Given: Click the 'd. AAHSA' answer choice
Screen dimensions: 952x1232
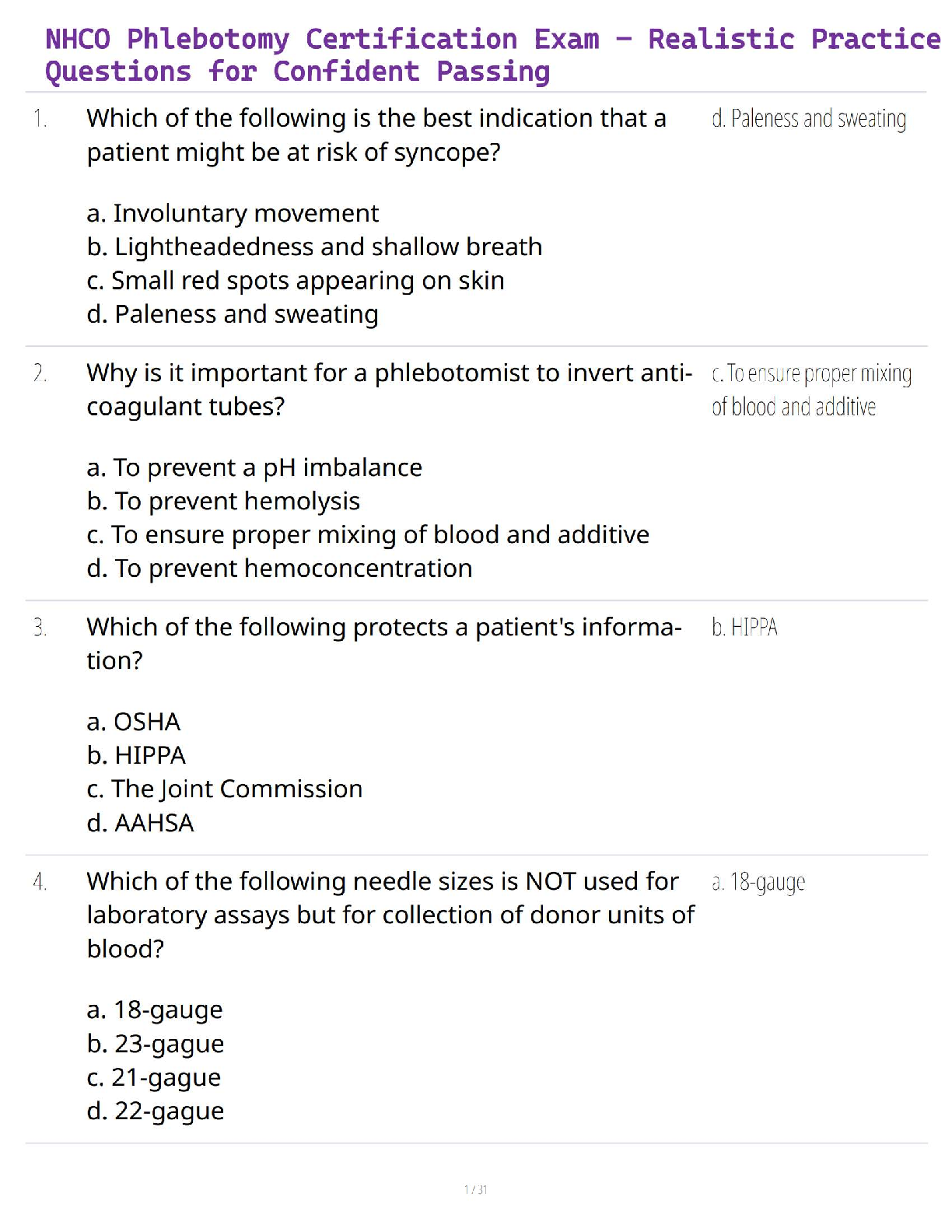Looking at the screenshot, I should 140,823.
